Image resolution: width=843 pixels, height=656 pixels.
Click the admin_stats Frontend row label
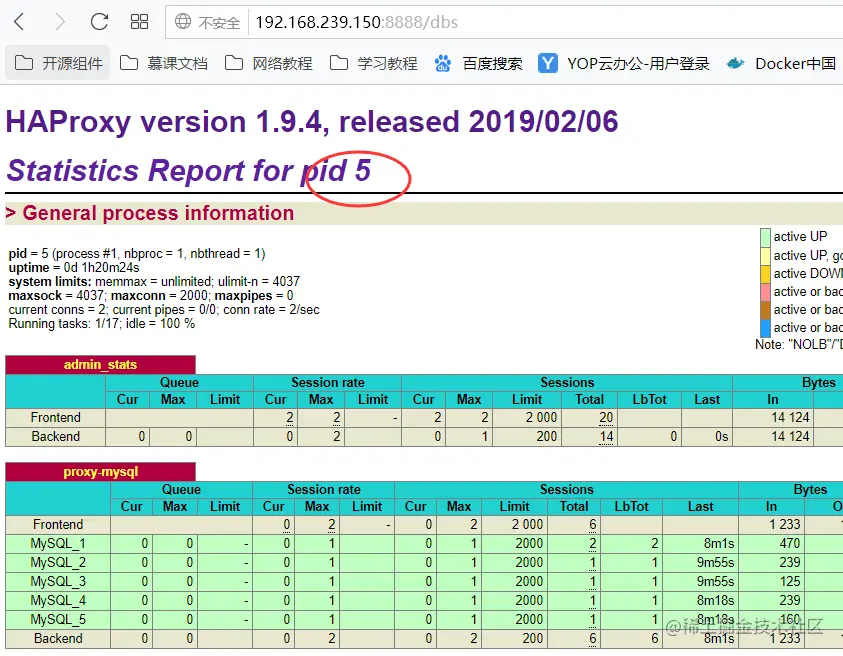tap(55, 418)
